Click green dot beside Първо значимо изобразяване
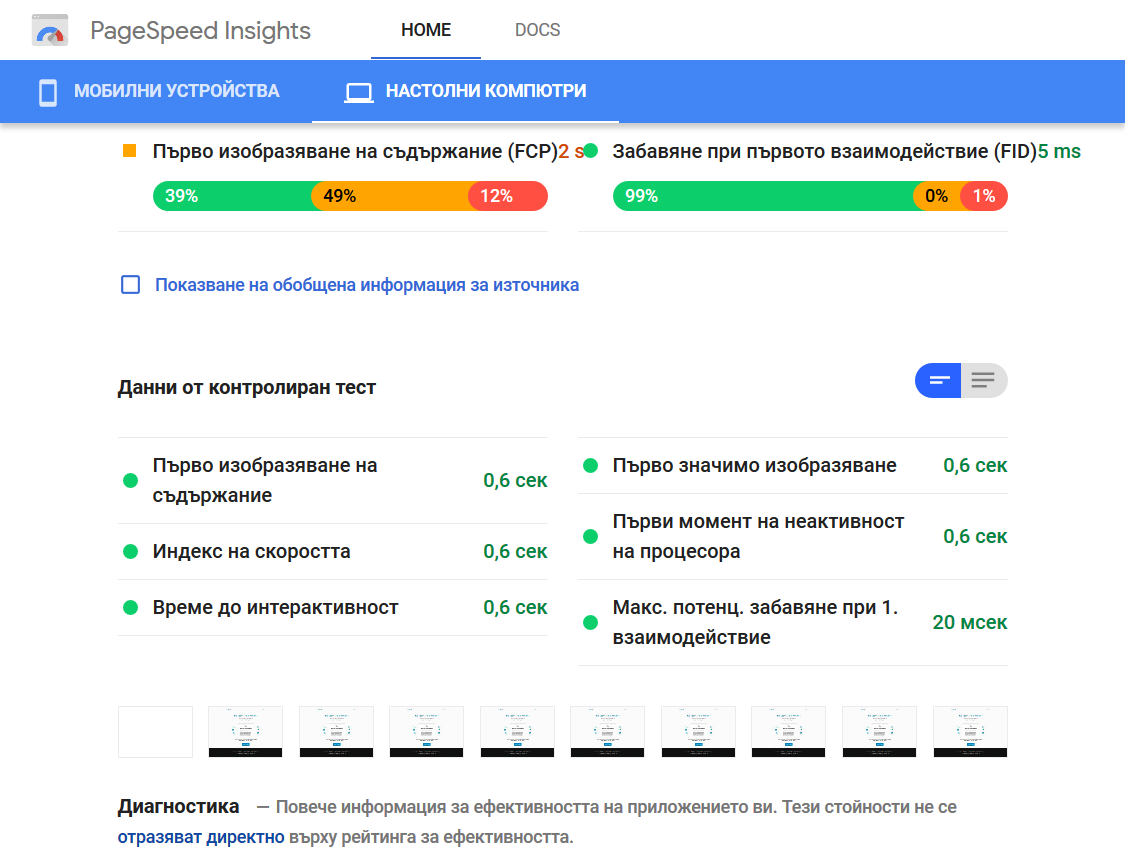The image size is (1125, 860). point(590,466)
